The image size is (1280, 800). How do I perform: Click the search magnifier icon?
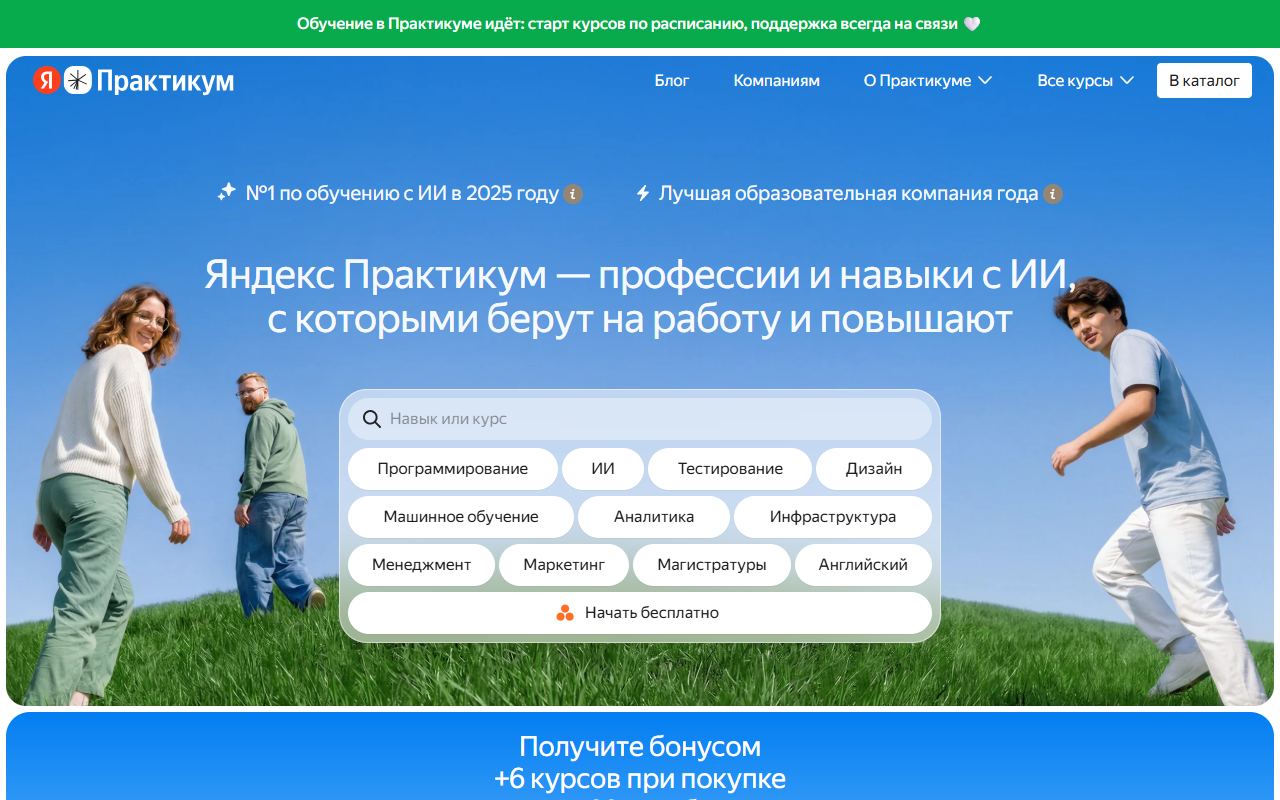click(372, 419)
